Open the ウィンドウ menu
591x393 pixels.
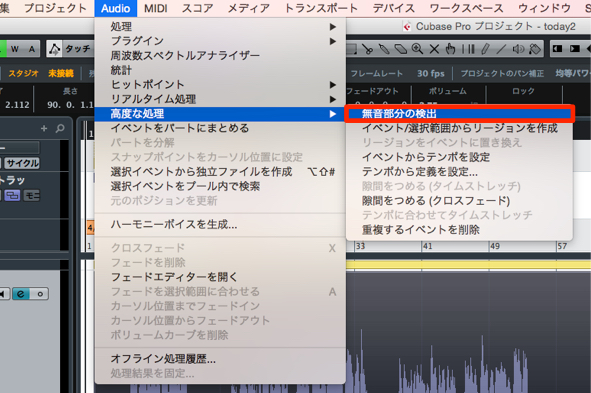544,8
